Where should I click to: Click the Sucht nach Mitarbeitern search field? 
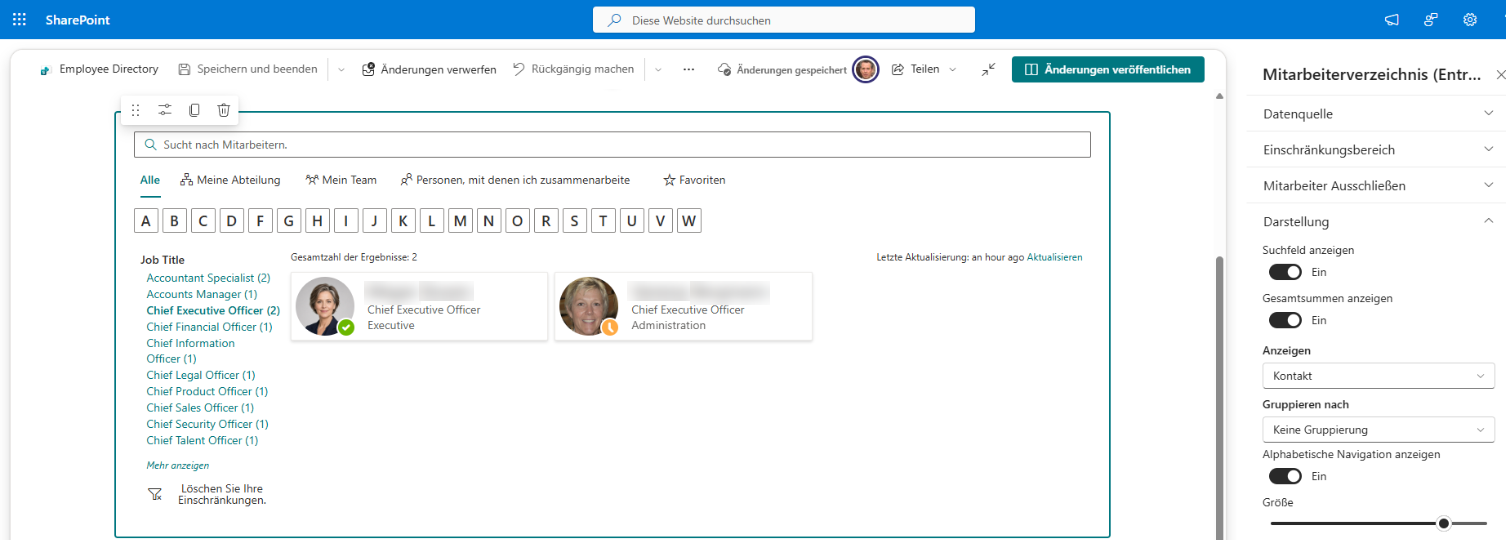(612, 145)
